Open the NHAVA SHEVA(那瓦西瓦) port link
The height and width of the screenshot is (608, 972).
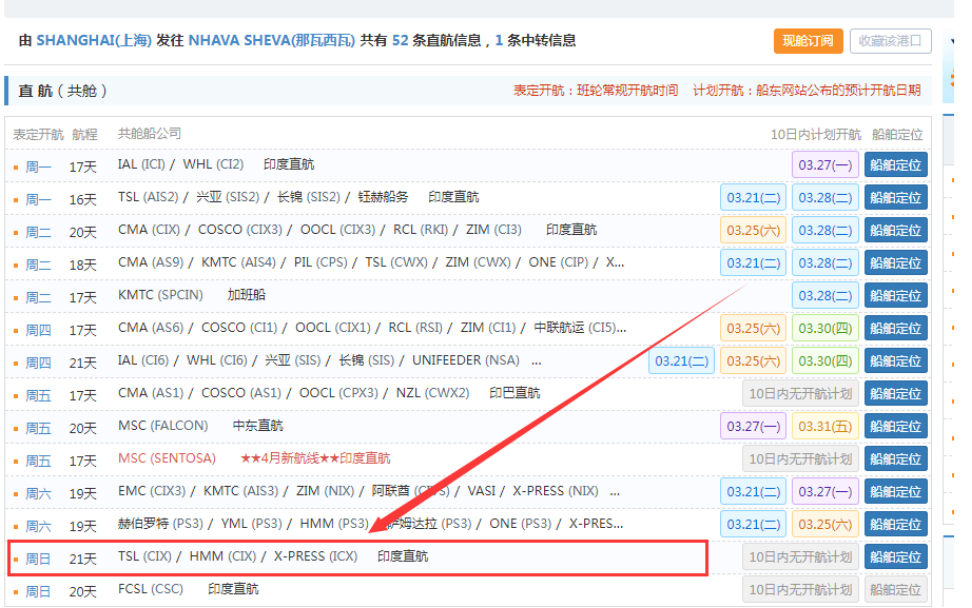pyautogui.click(x=271, y=40)
